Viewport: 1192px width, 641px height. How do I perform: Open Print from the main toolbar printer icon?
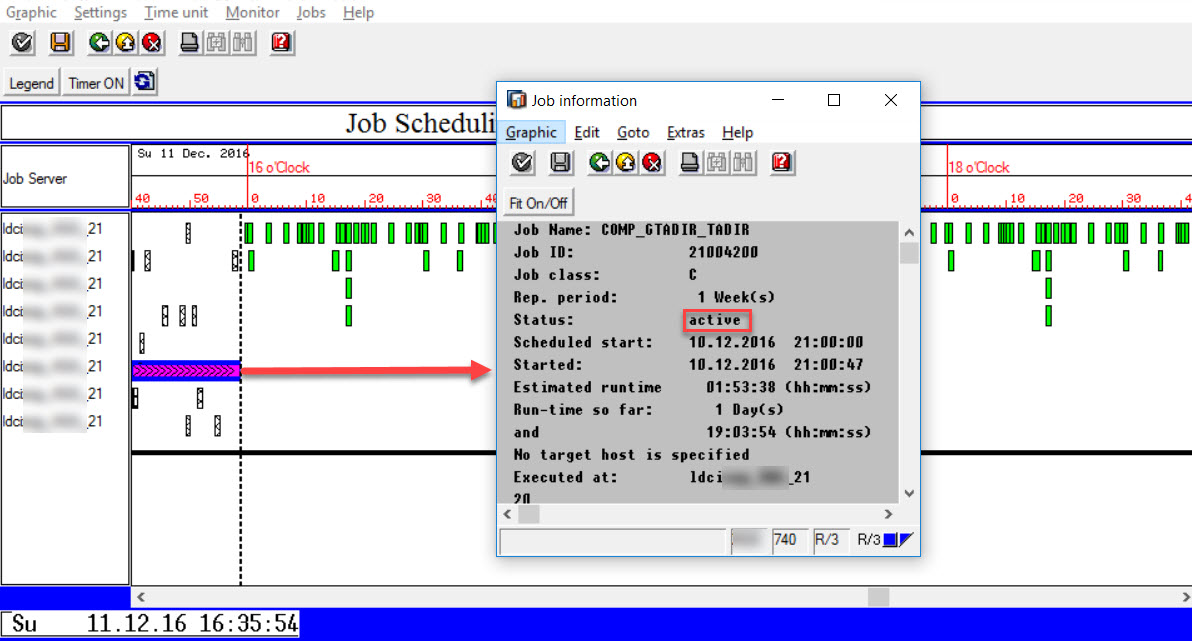pos(188,43)
